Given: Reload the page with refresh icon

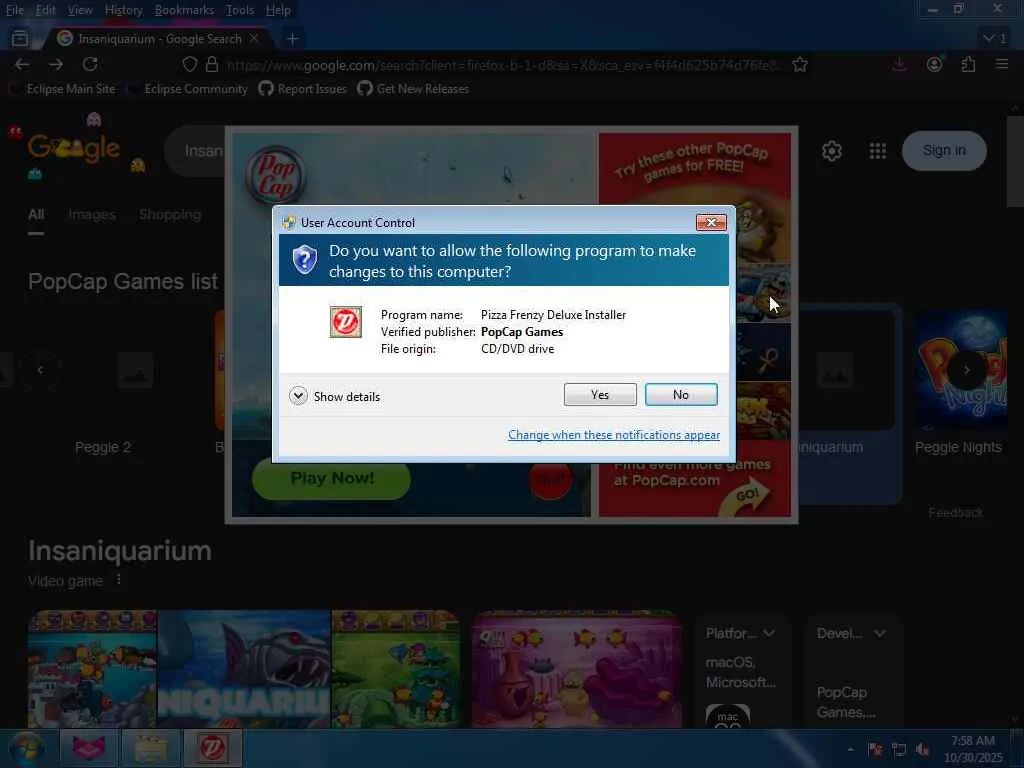Looking at the screenshot, I should [x=90, y=64].
